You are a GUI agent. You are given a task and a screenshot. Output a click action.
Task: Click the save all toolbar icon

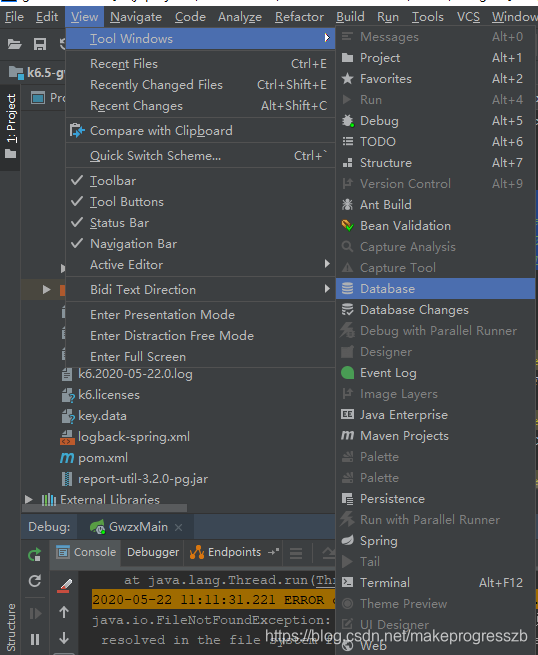tap(40, 44)
